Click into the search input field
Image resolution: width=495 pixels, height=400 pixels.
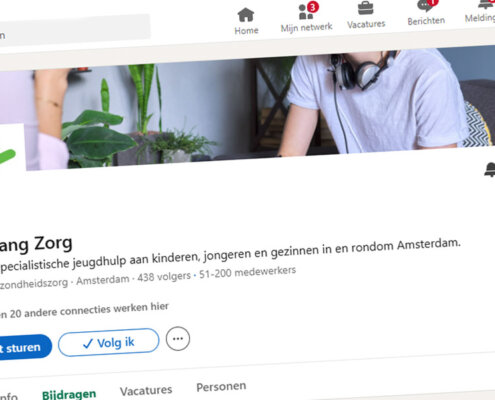(73, 31)
